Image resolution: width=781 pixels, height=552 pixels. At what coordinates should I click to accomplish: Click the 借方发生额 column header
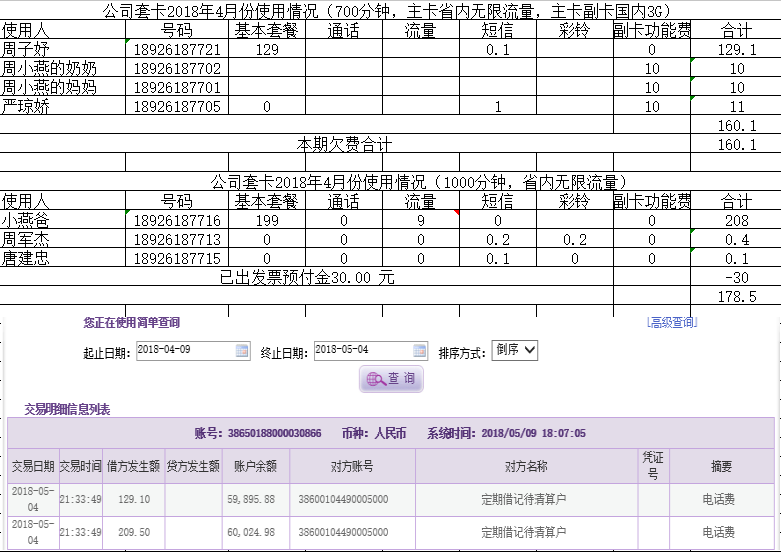tap(134, 466)
